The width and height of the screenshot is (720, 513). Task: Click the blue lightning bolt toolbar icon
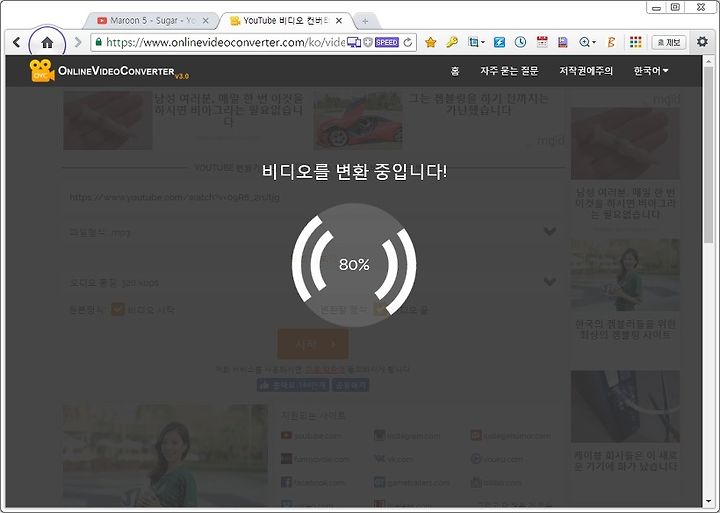pyautogui.click(x=499, y=42)
